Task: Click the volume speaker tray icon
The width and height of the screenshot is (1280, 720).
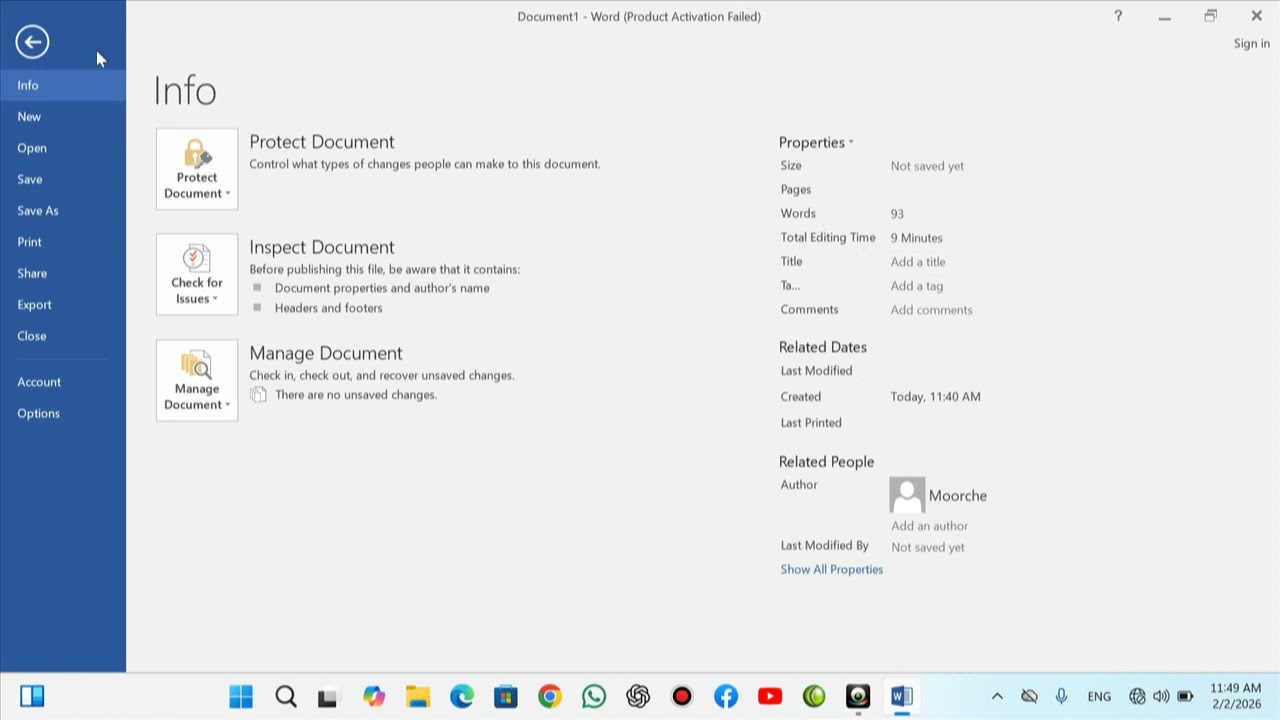Action: pyautogui.click(x=1161, y=696)
